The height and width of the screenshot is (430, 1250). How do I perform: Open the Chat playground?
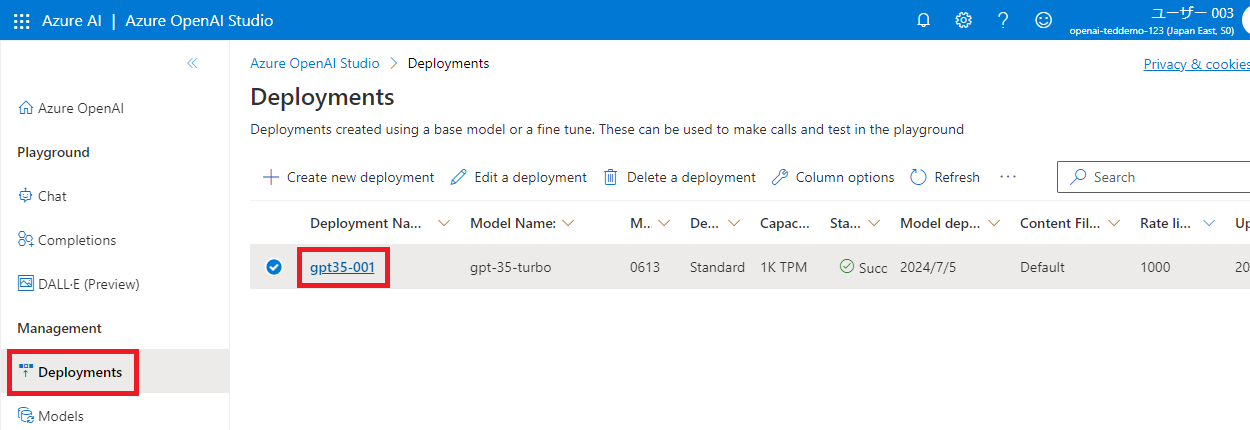click(43, 196)
